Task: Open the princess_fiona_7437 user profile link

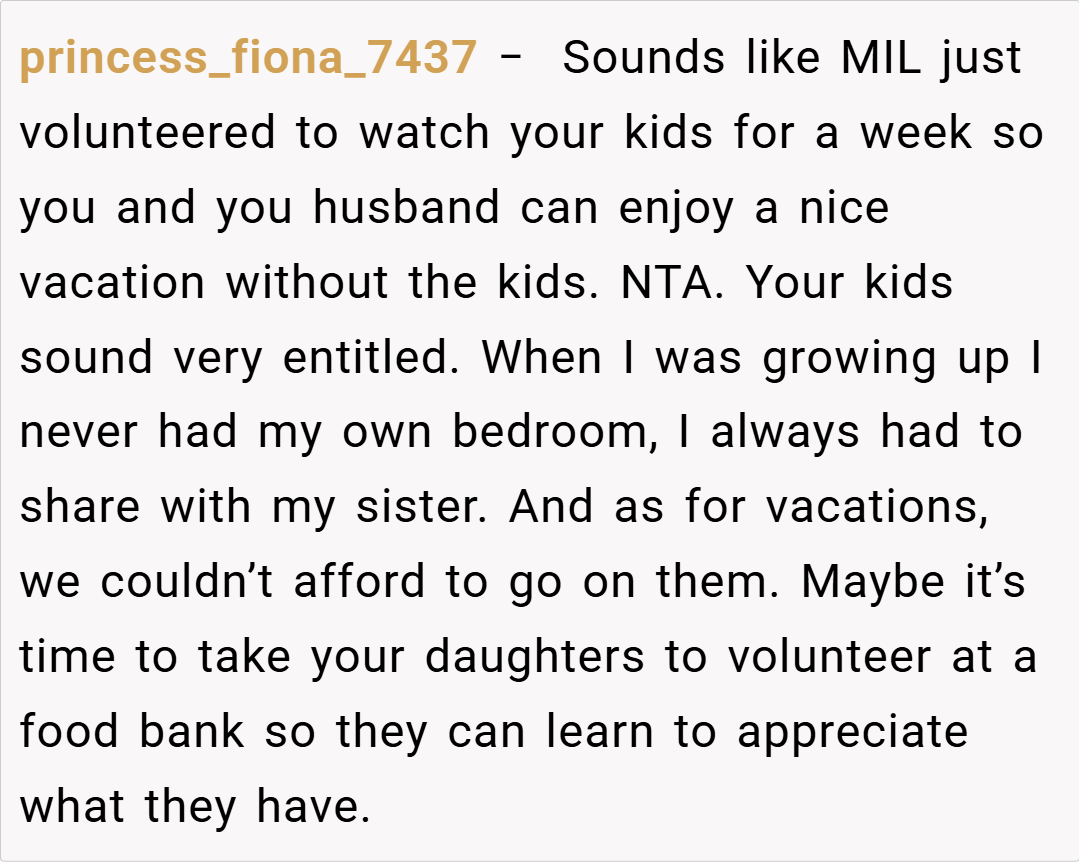Action: tap(248, 59)
